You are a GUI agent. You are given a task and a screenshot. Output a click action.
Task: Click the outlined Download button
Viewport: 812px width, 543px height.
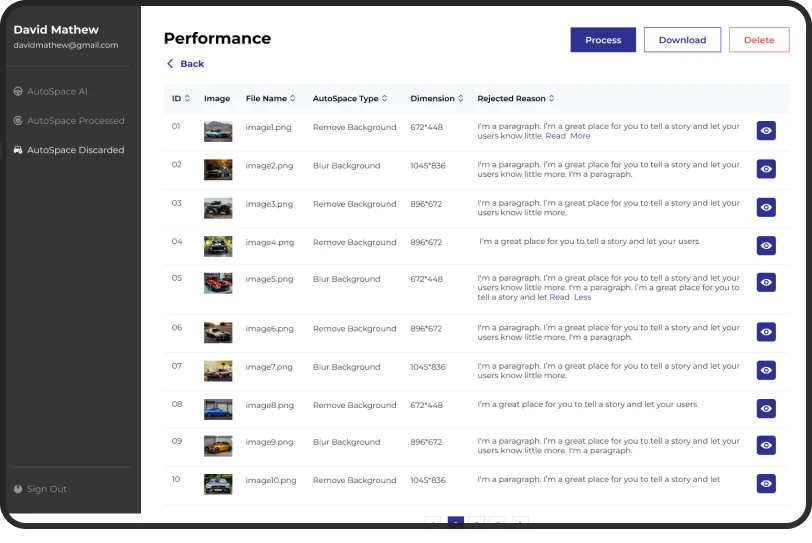pos(682,40)
